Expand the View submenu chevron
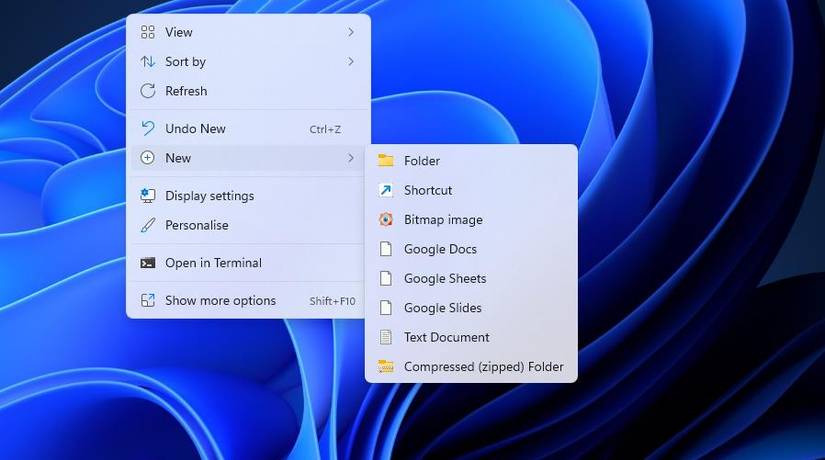The height and width of the screenshot is (460, 825). pos(351,32)
